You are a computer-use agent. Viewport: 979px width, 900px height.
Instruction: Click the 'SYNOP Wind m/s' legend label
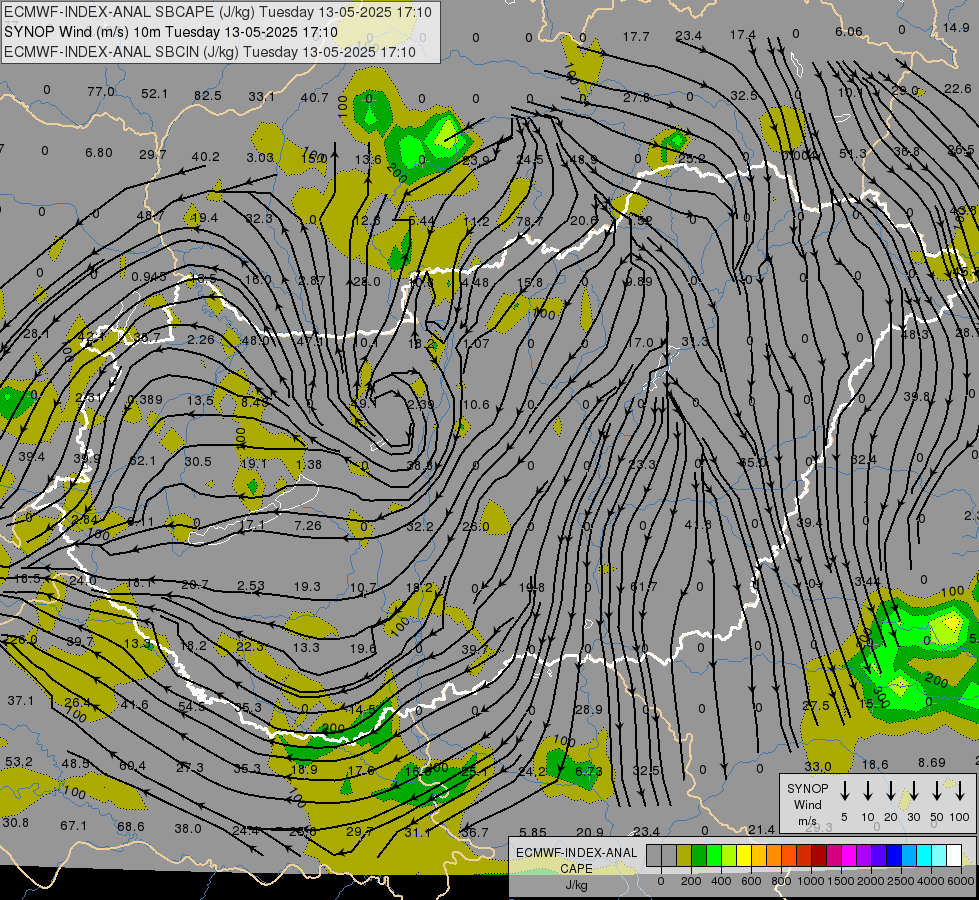(807, 804)
